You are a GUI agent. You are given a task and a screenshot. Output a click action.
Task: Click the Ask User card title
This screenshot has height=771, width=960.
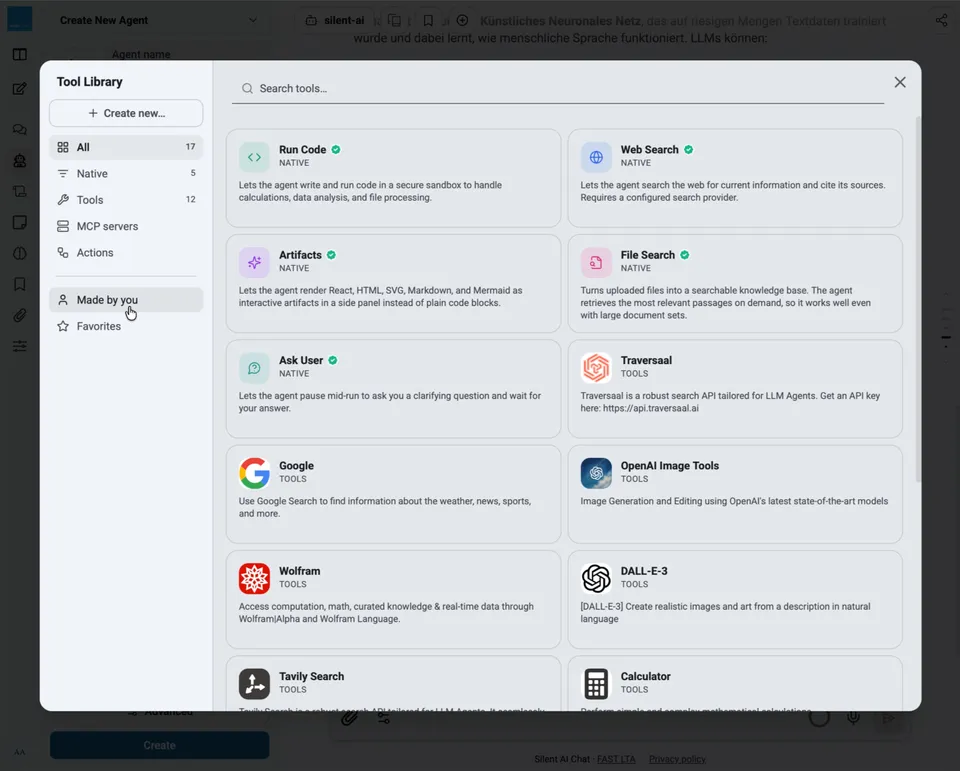(301, 360)
